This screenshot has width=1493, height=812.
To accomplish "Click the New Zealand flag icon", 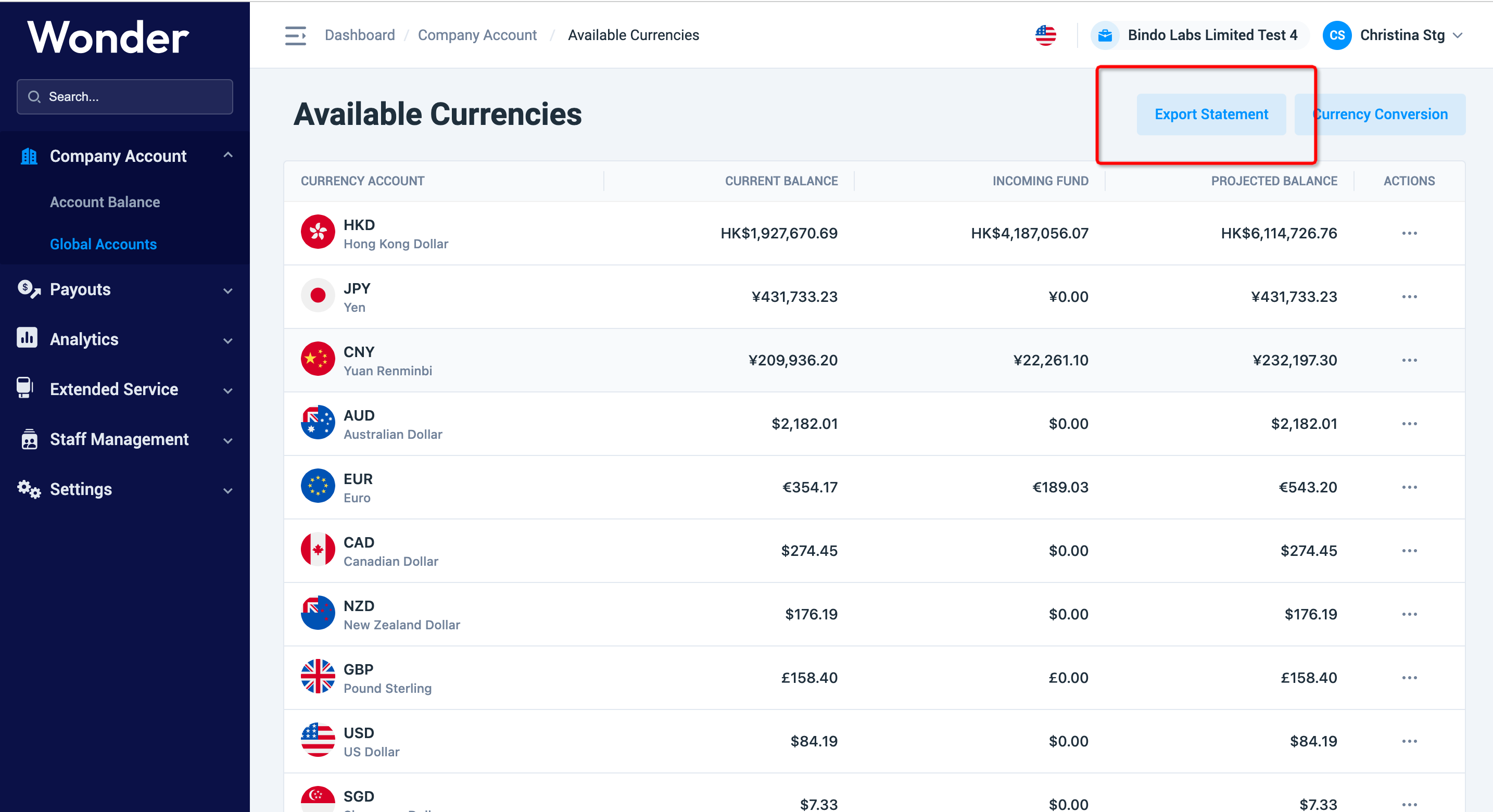I will click(318, 613).
